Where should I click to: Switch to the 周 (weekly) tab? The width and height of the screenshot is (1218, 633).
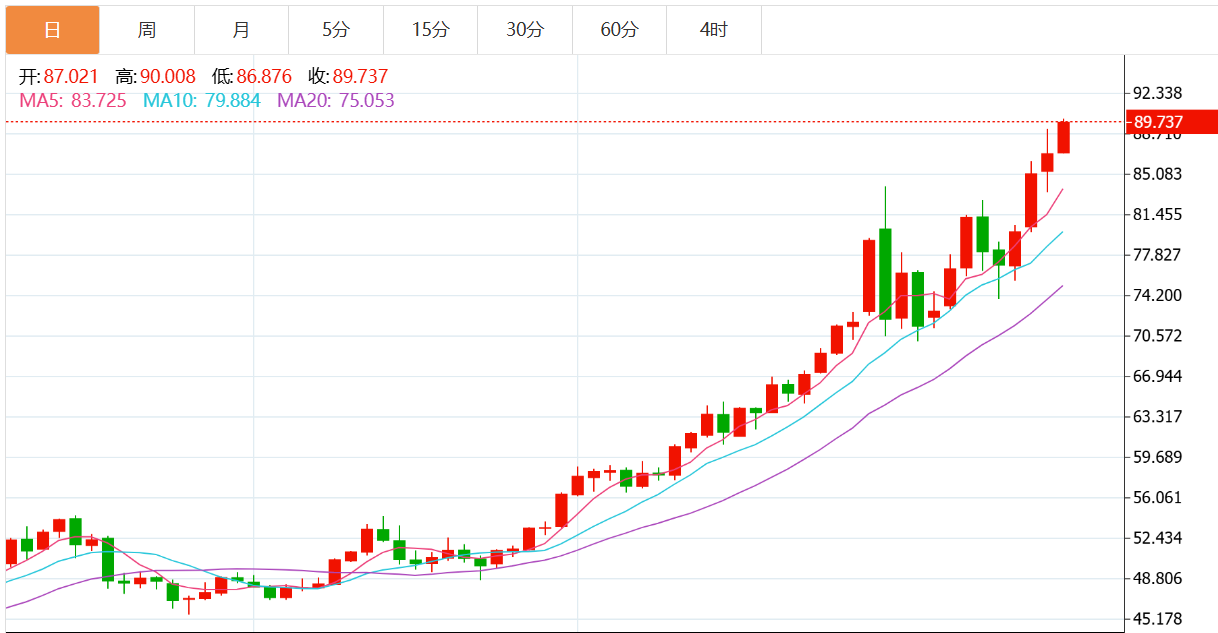[x=147, y=30]
